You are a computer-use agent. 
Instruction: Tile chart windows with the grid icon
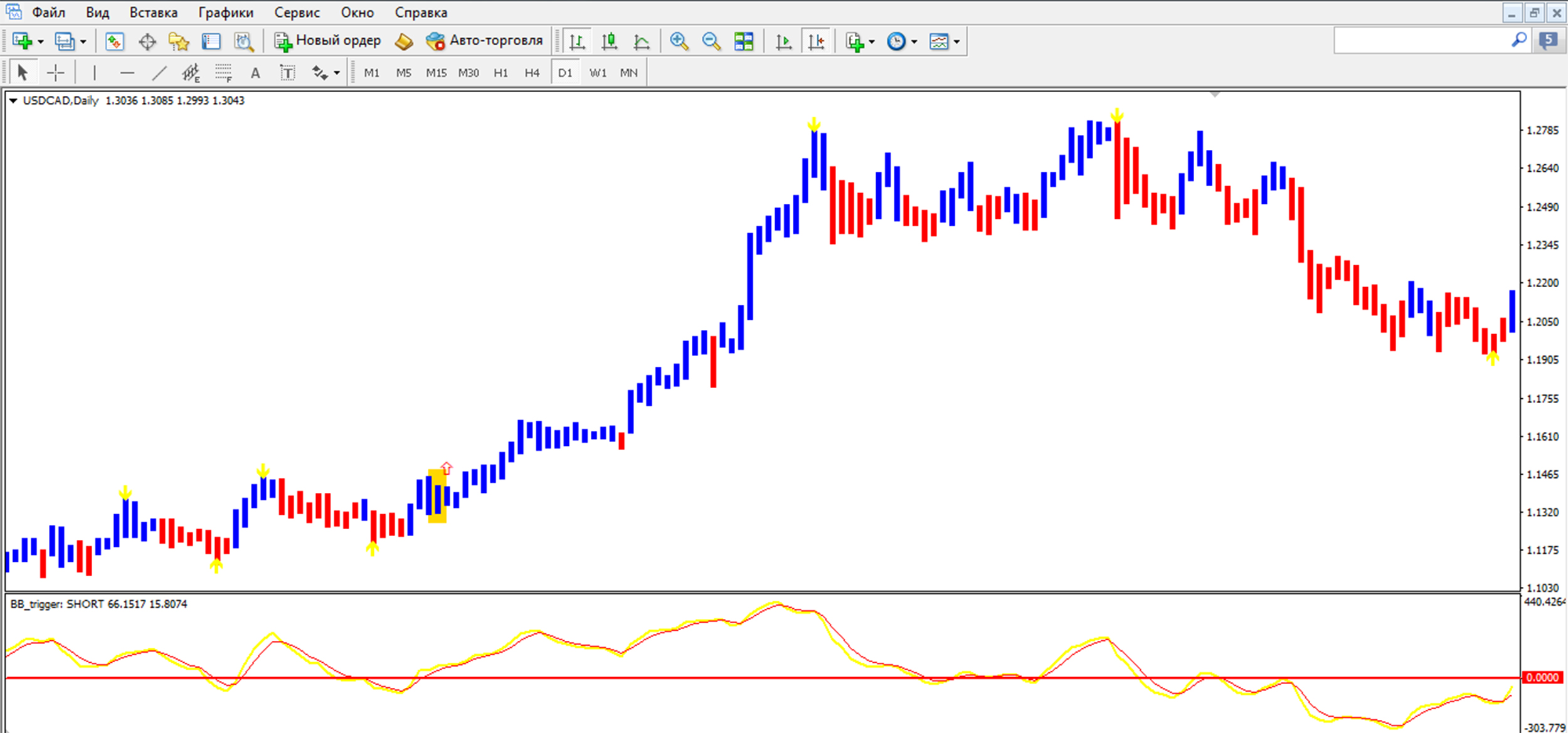(744, 41)
